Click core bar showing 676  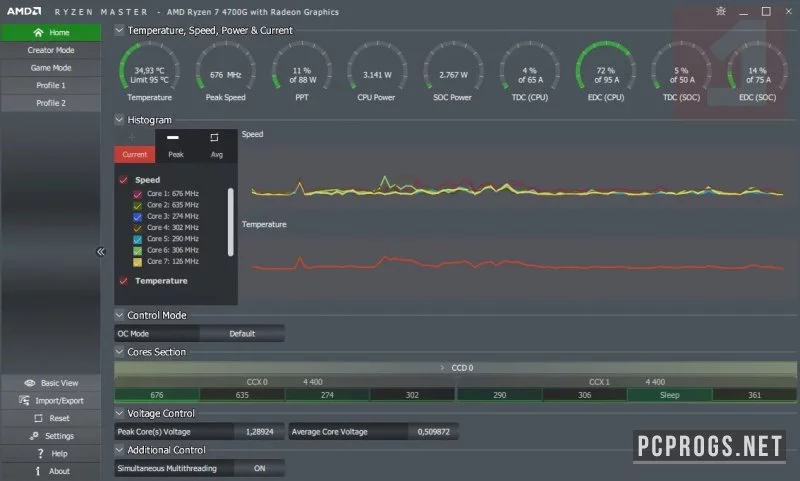click(x=157, y=395)
